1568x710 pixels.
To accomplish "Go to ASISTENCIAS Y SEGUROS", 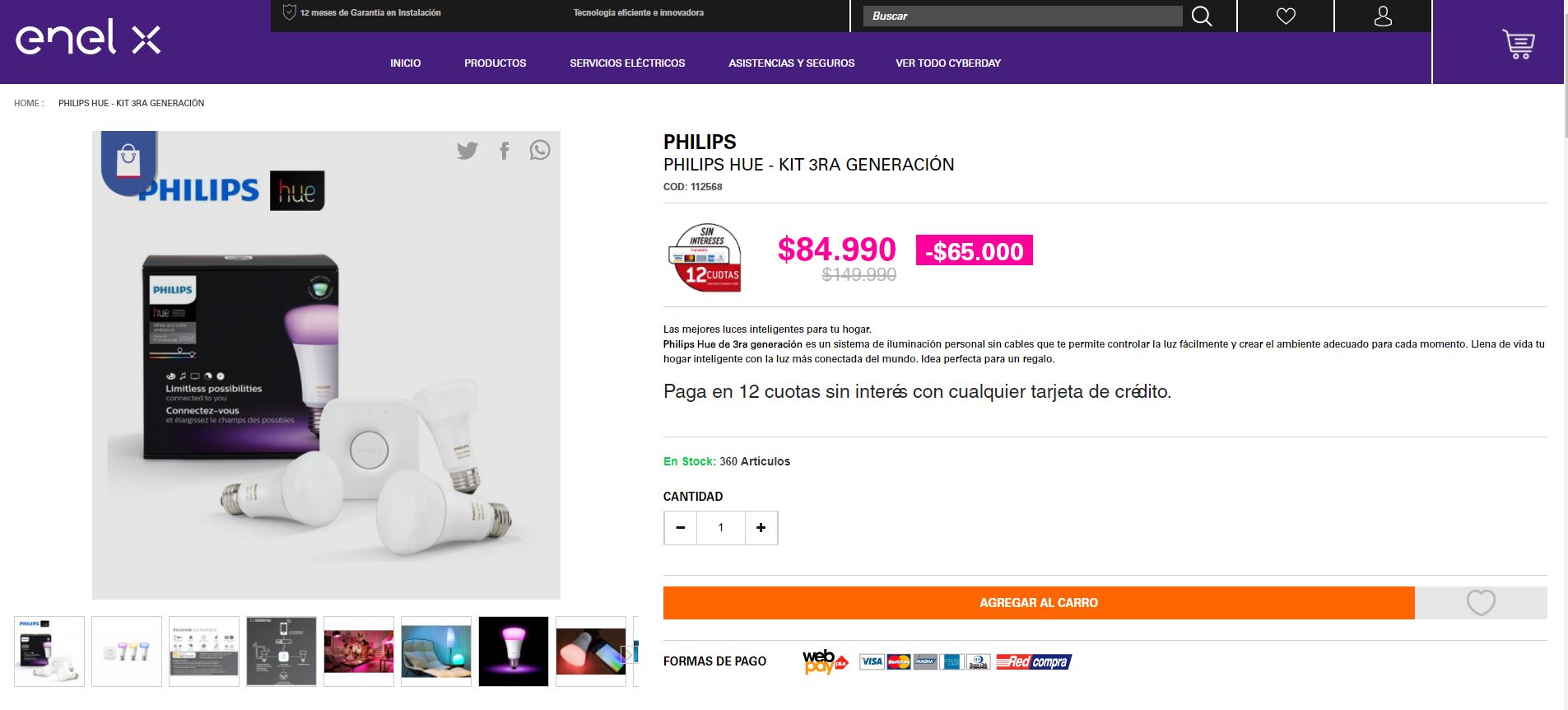I will (791, 63).
